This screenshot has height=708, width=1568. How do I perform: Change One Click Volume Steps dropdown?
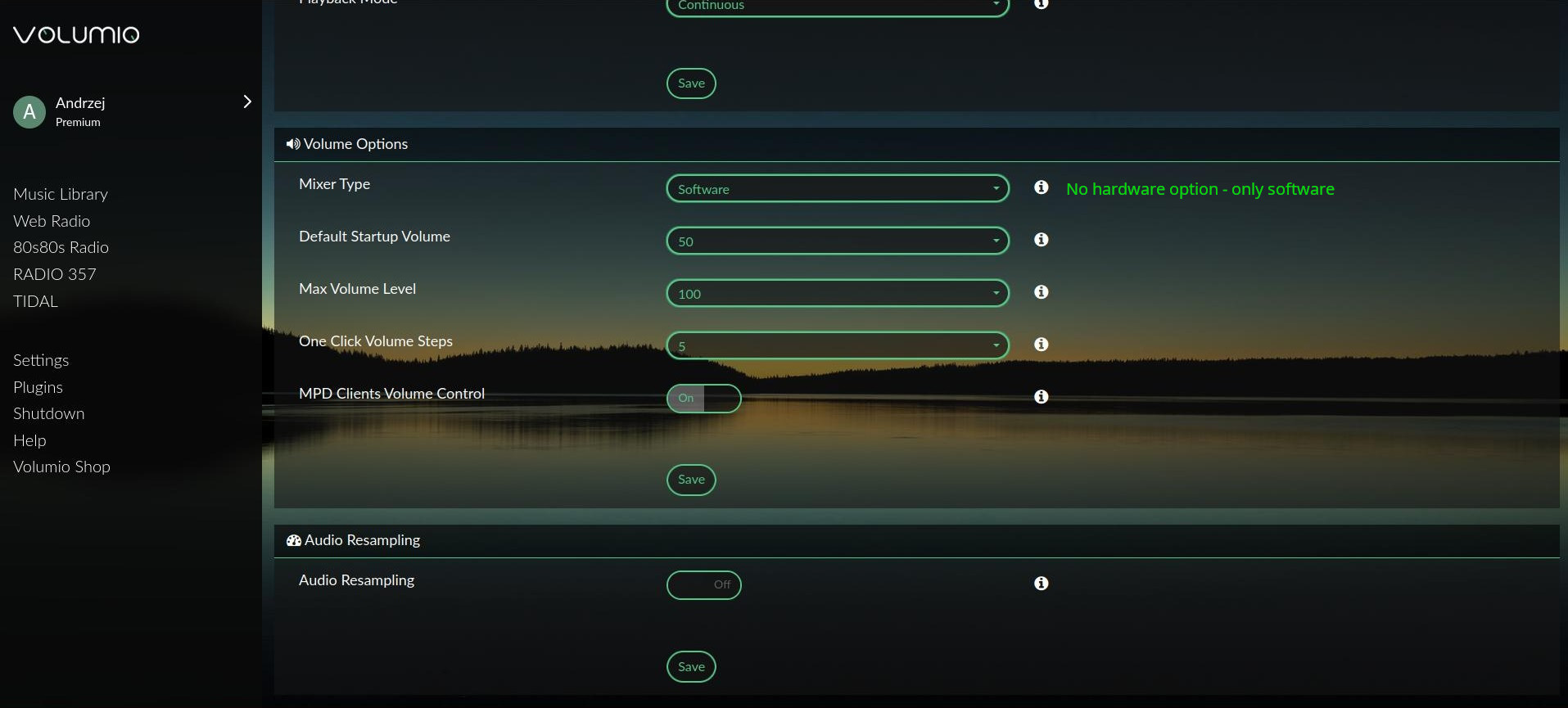pos(837,346)
